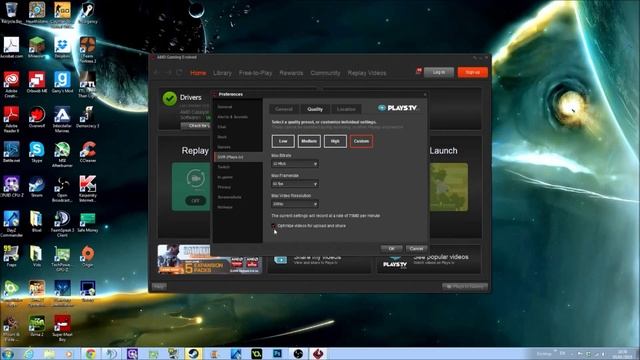Open Team Fortress 2 desktop shortcut

click(x=87, y=49)
